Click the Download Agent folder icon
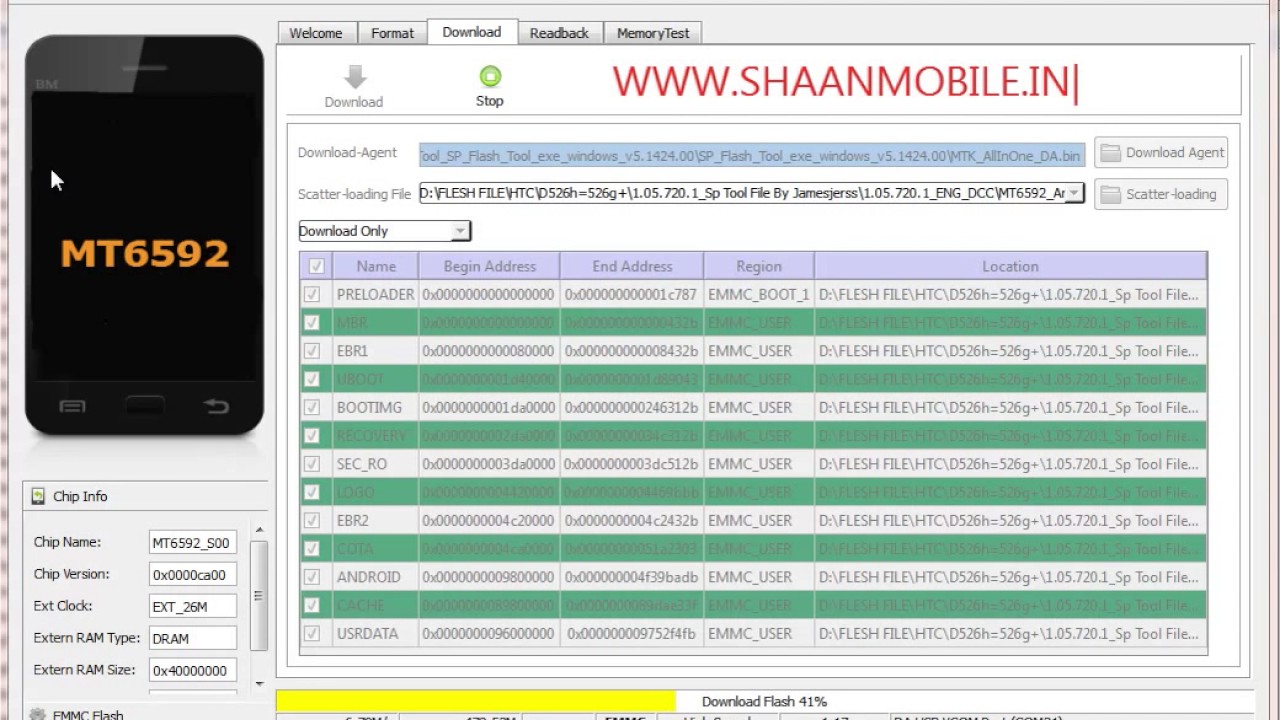The height and width of the screenshot is (720, 1280). [1110, 153]
